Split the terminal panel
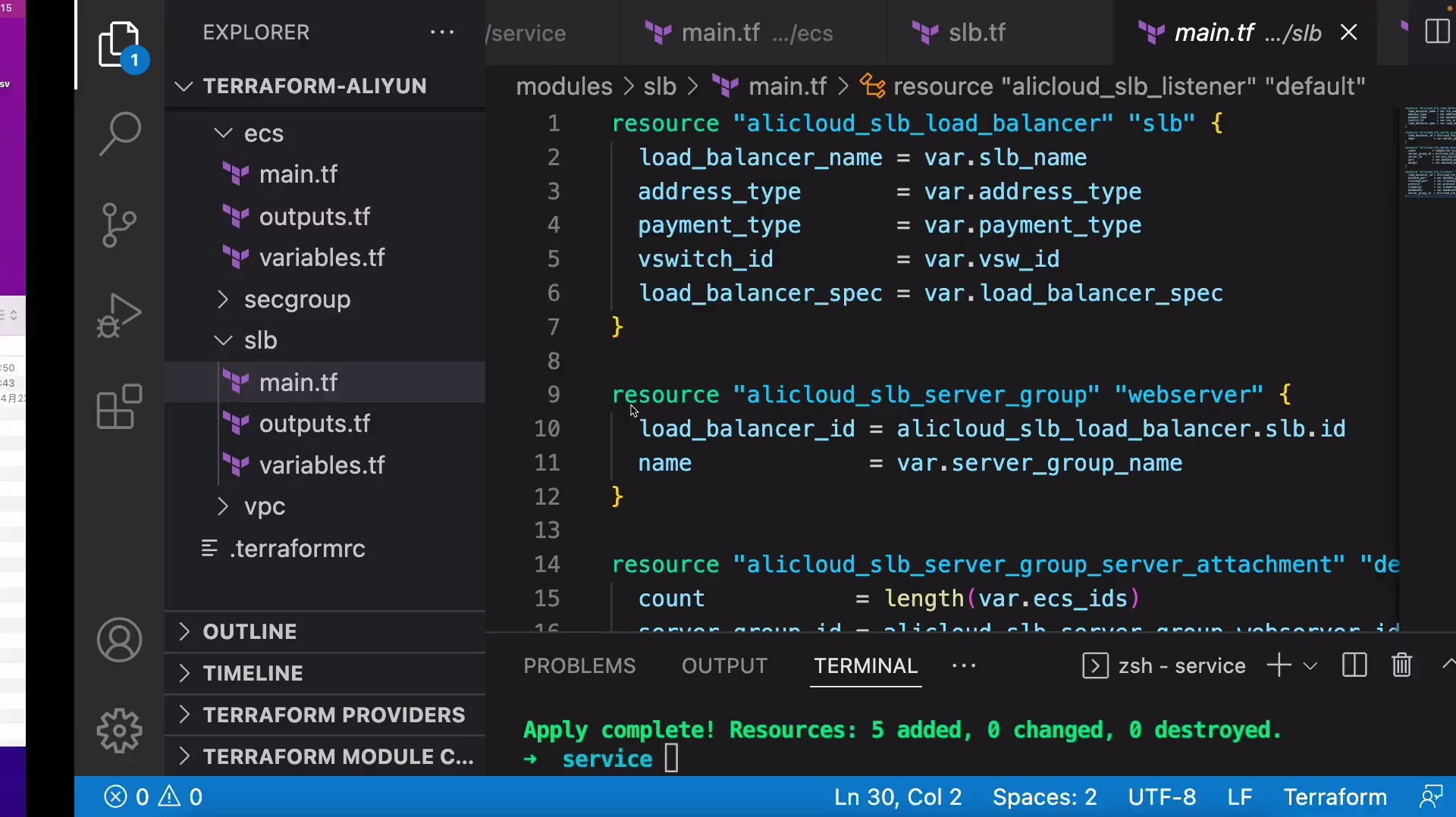 [1354, 665]
